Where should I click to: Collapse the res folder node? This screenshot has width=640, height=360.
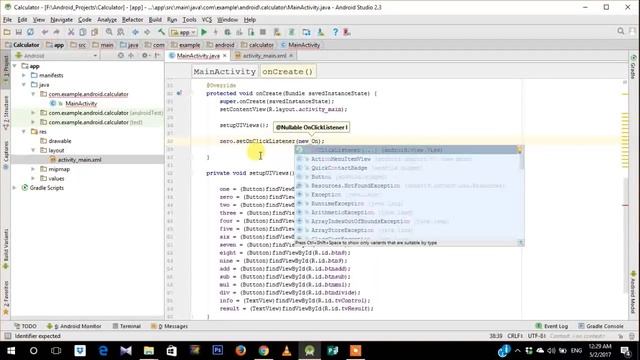[24, 131]
